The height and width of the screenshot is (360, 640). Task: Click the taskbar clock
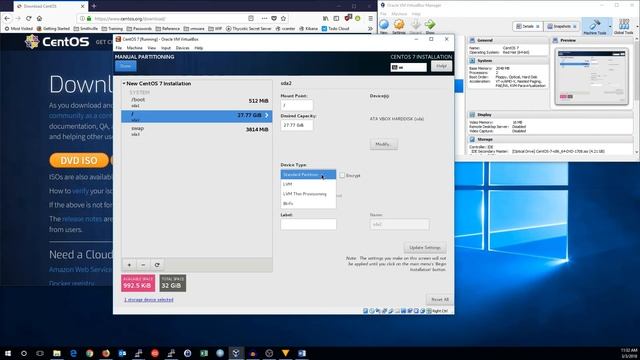629,353
